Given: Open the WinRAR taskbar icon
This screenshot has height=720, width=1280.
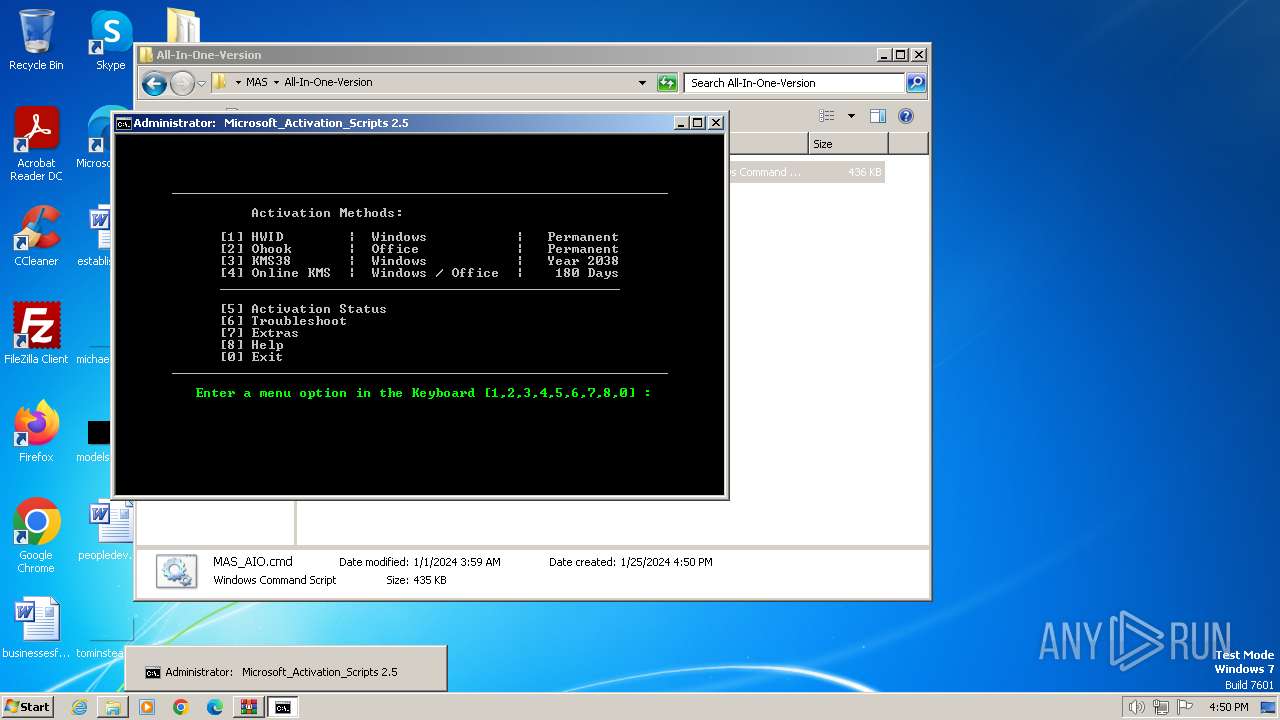Looking at the screenshot, I should [x=249, y=707].
